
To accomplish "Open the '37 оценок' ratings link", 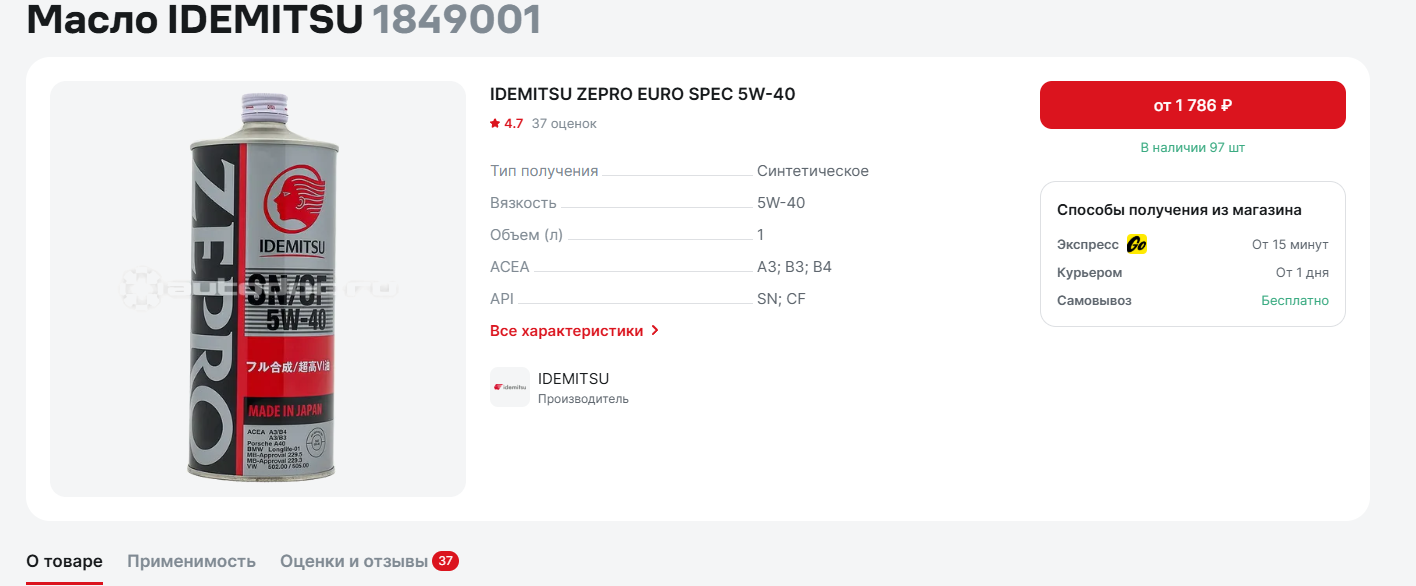I will tap(564, 124).
